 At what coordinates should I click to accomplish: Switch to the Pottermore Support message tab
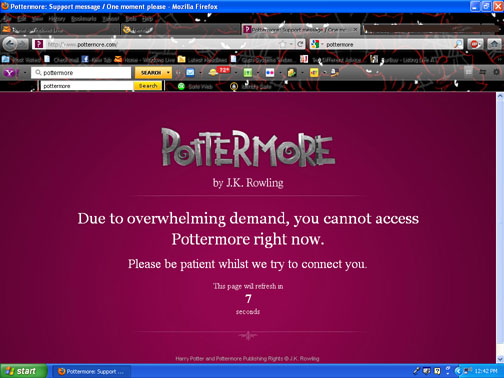coord(301,30)
